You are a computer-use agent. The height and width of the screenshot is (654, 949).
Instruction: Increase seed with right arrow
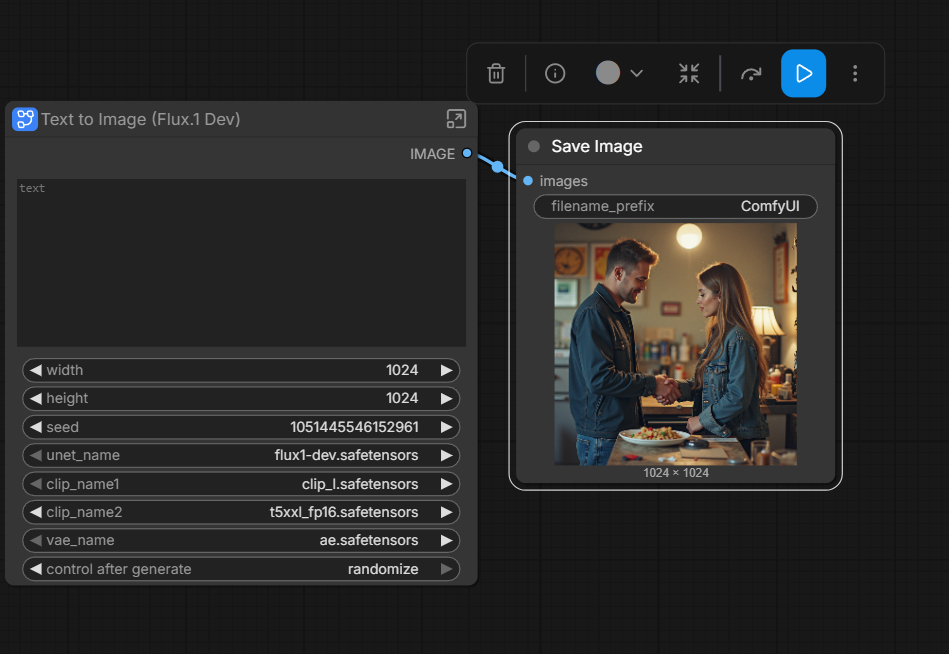click(x=447, y=427)
